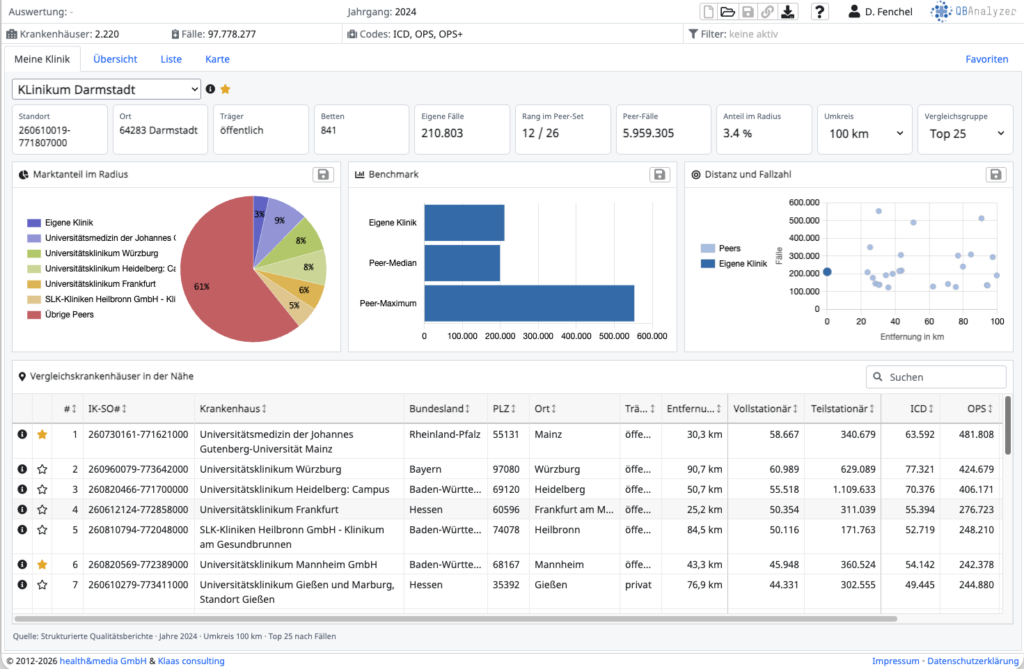Mark SLK-Kliniken Heilbronn as favorite
The image size is (1024, 669).
42,529
